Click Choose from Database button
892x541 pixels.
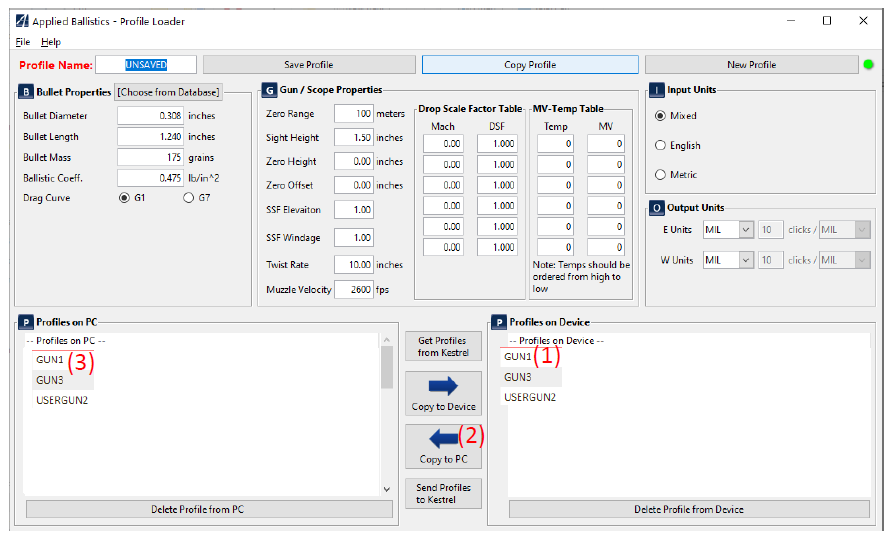coord(168,92)
